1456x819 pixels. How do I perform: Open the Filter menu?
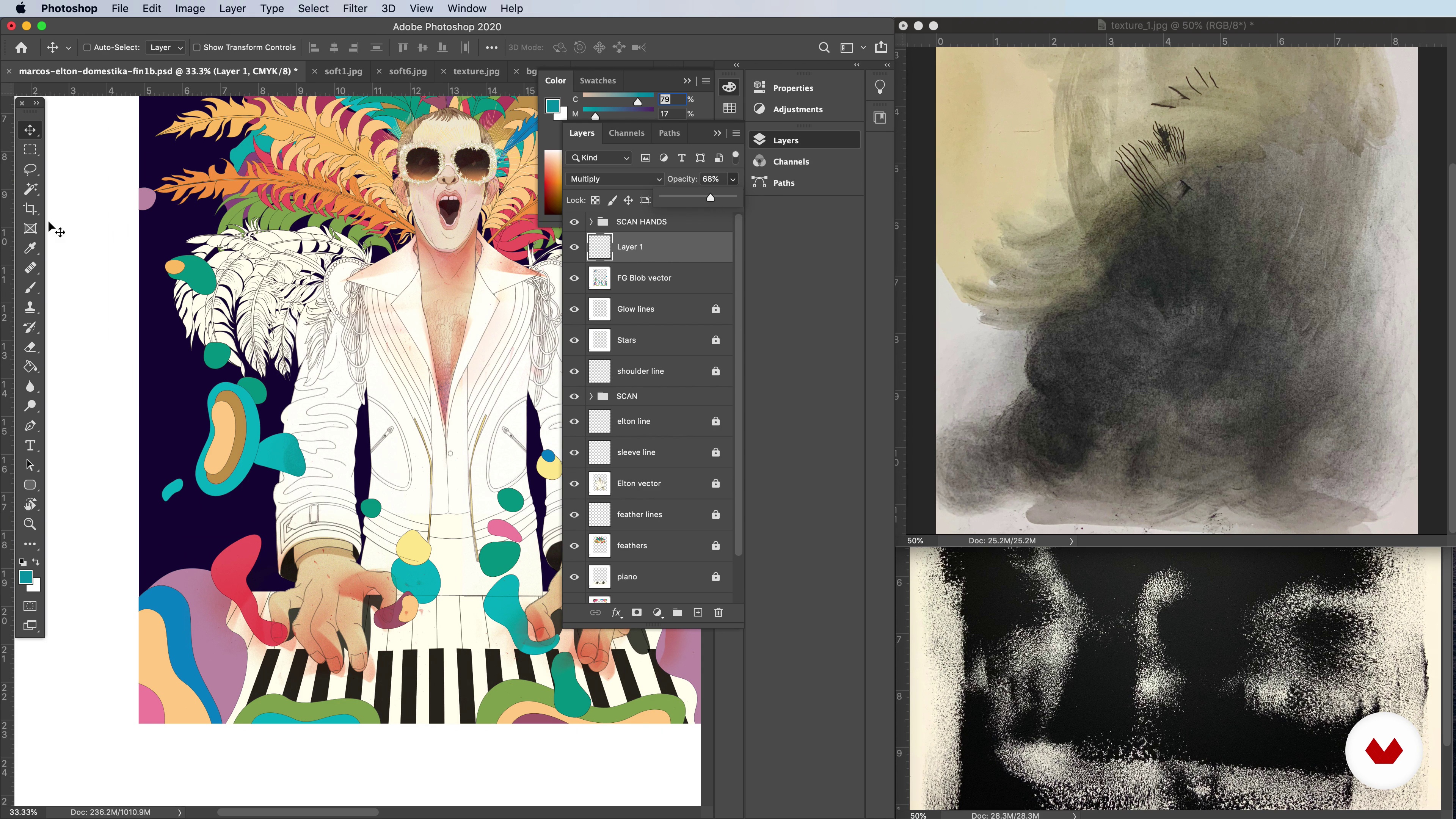355,8
